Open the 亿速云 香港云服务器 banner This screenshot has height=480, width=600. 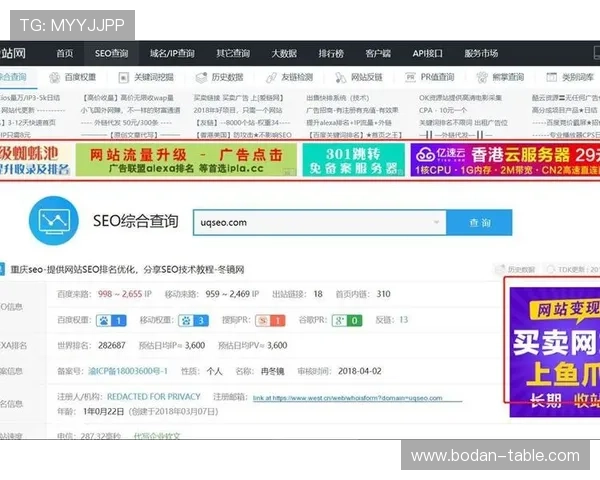(x=505, y=160)
